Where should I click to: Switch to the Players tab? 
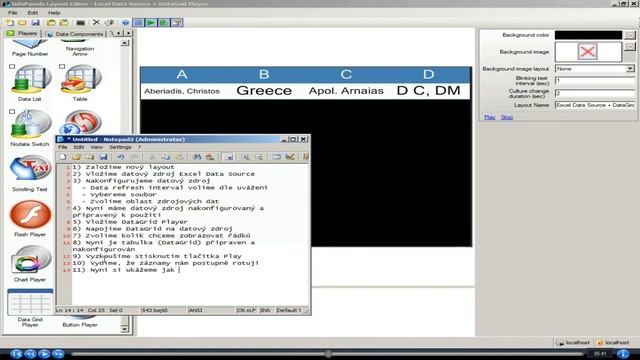(22, 33)
